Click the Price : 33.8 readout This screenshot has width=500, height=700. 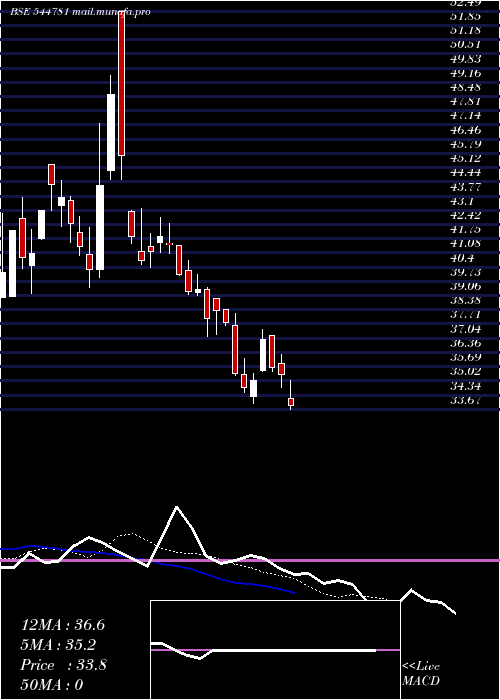(63, 665)
